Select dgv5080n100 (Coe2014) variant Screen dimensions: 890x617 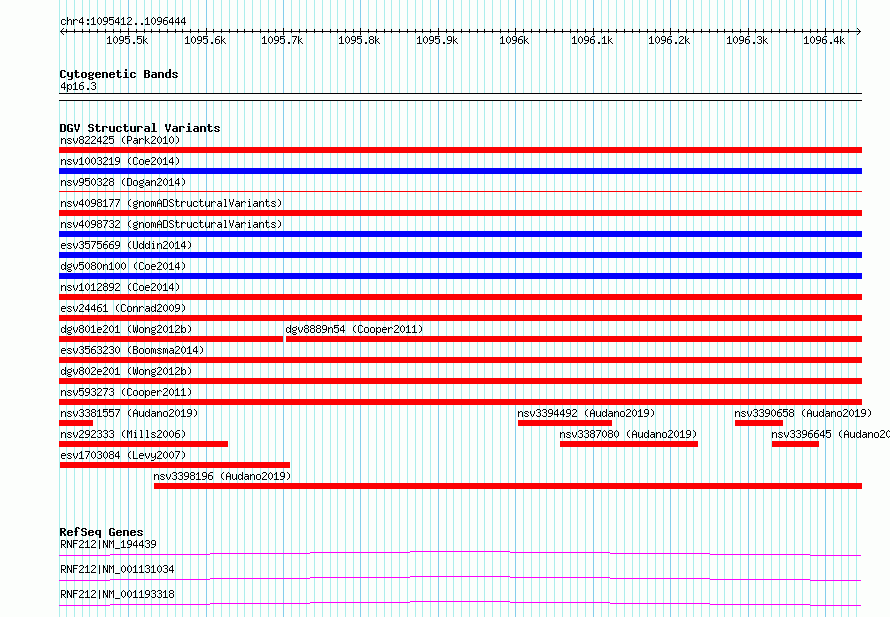(x=123, y=266)
